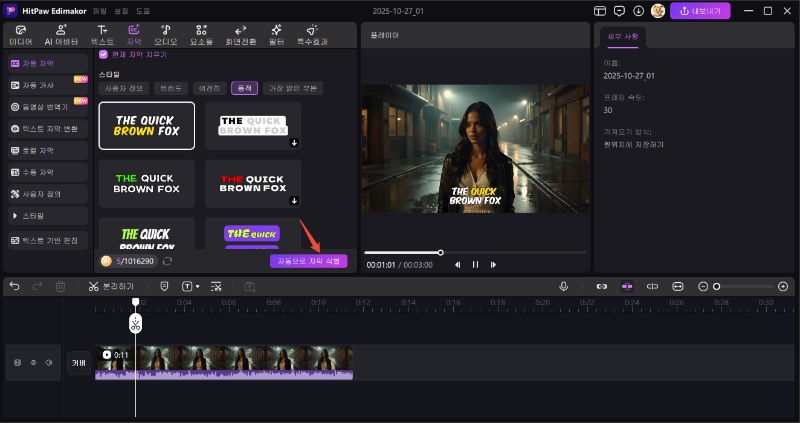
Task: Click the microphone voice-over icon
Action: pos(564,286)
